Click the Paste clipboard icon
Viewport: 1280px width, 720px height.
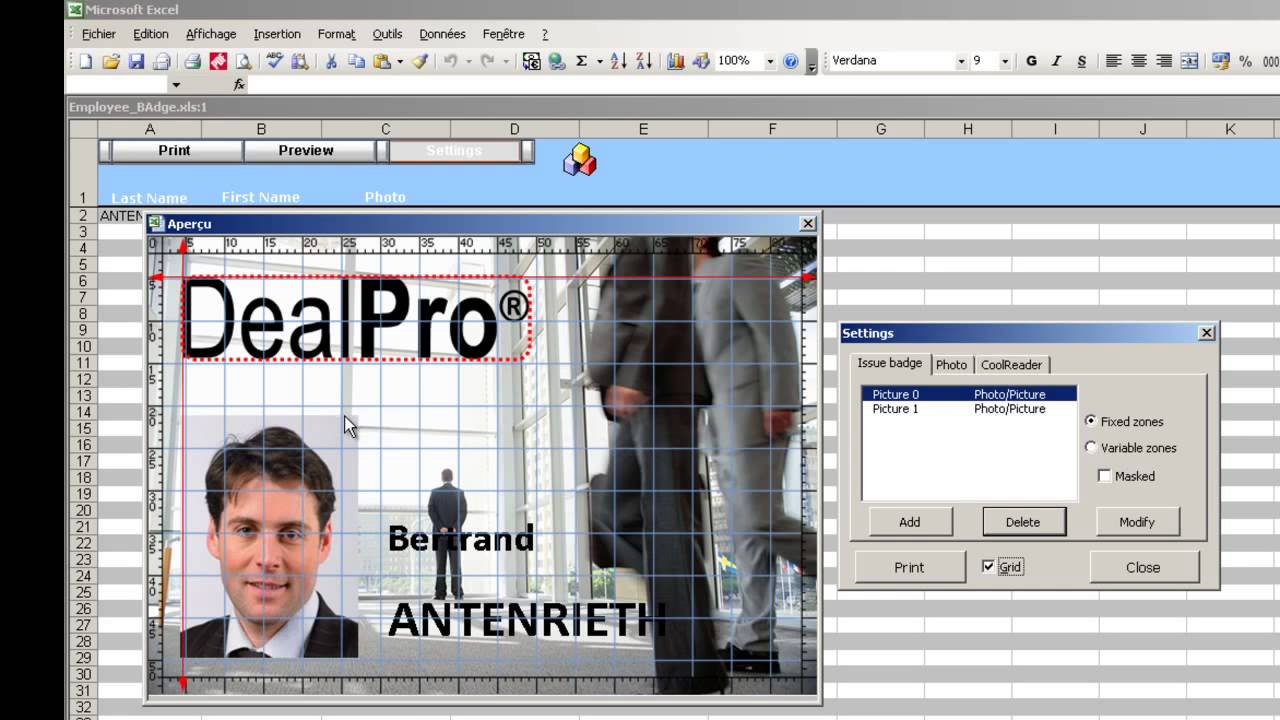[382, 61]
